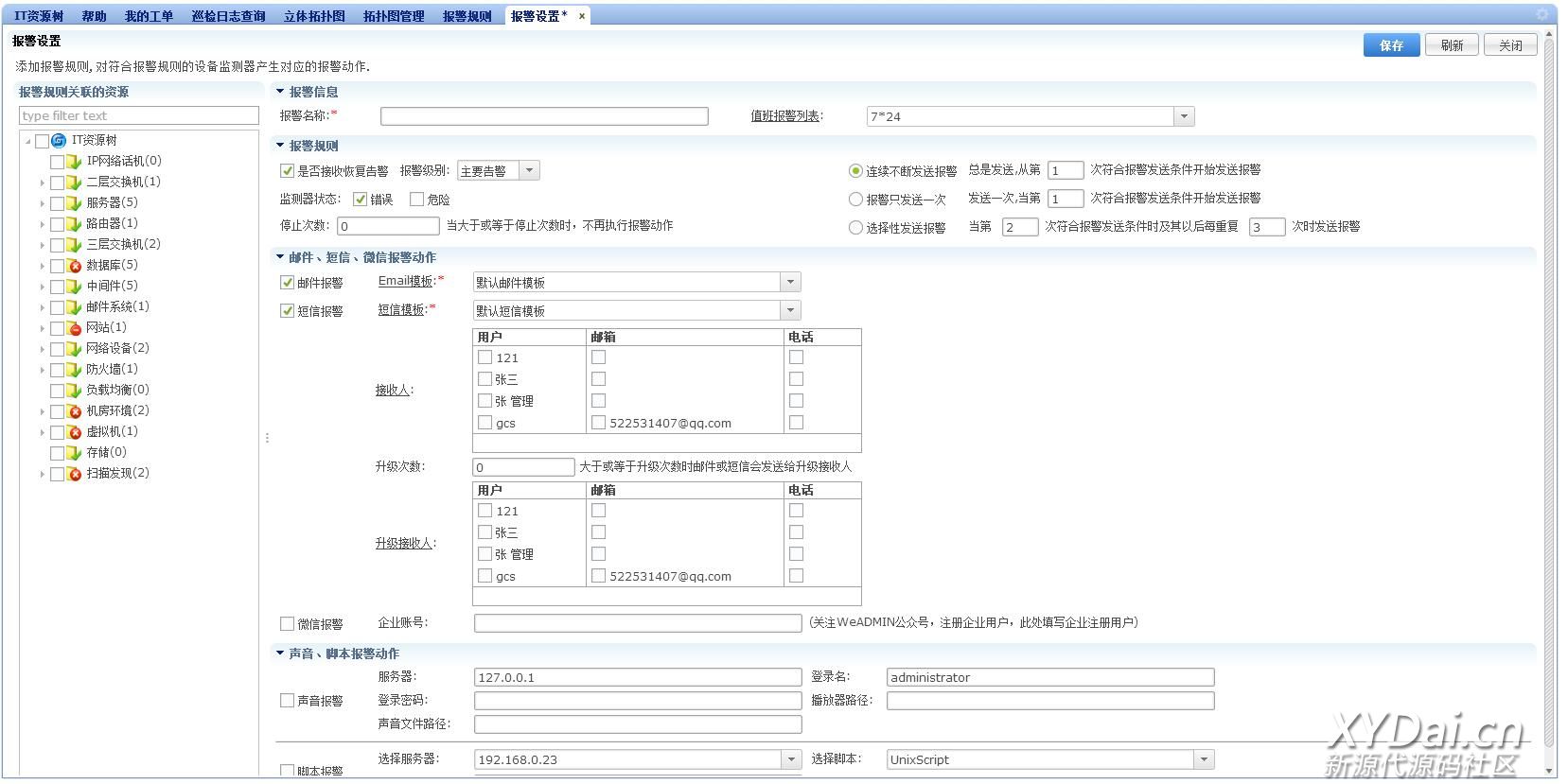This screenshot has width=1568, height=784.
Task: Close the 报警设置 tab with its X
Action: click(582, 16)
